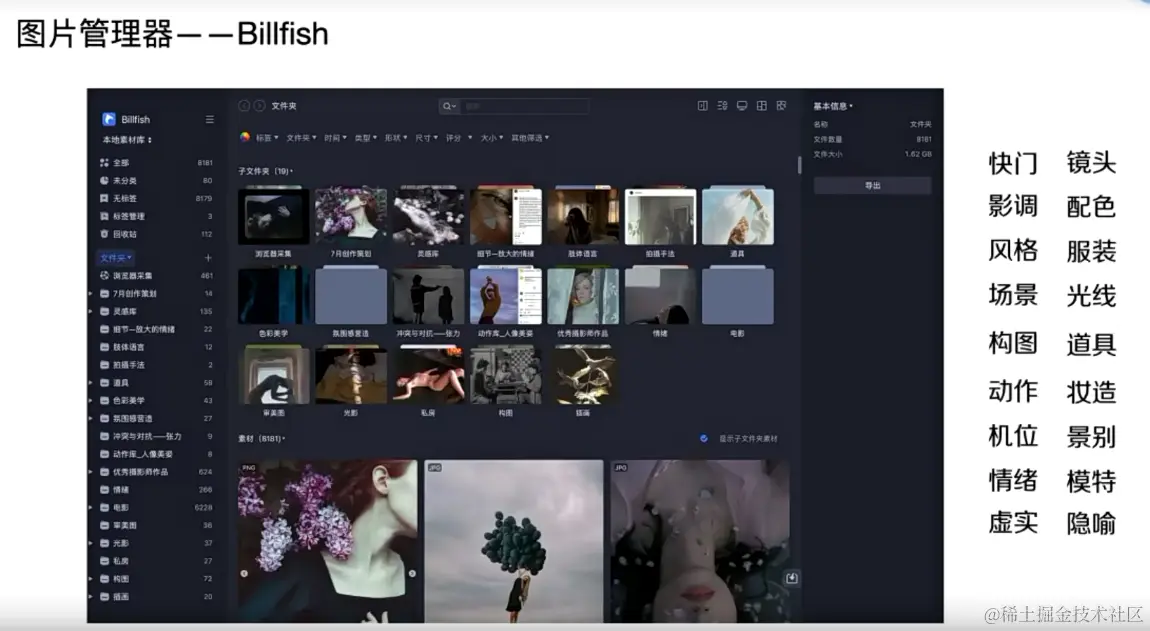Switch to the grid layout icon
1150x631 pixels.
click(x=762, y=106)
